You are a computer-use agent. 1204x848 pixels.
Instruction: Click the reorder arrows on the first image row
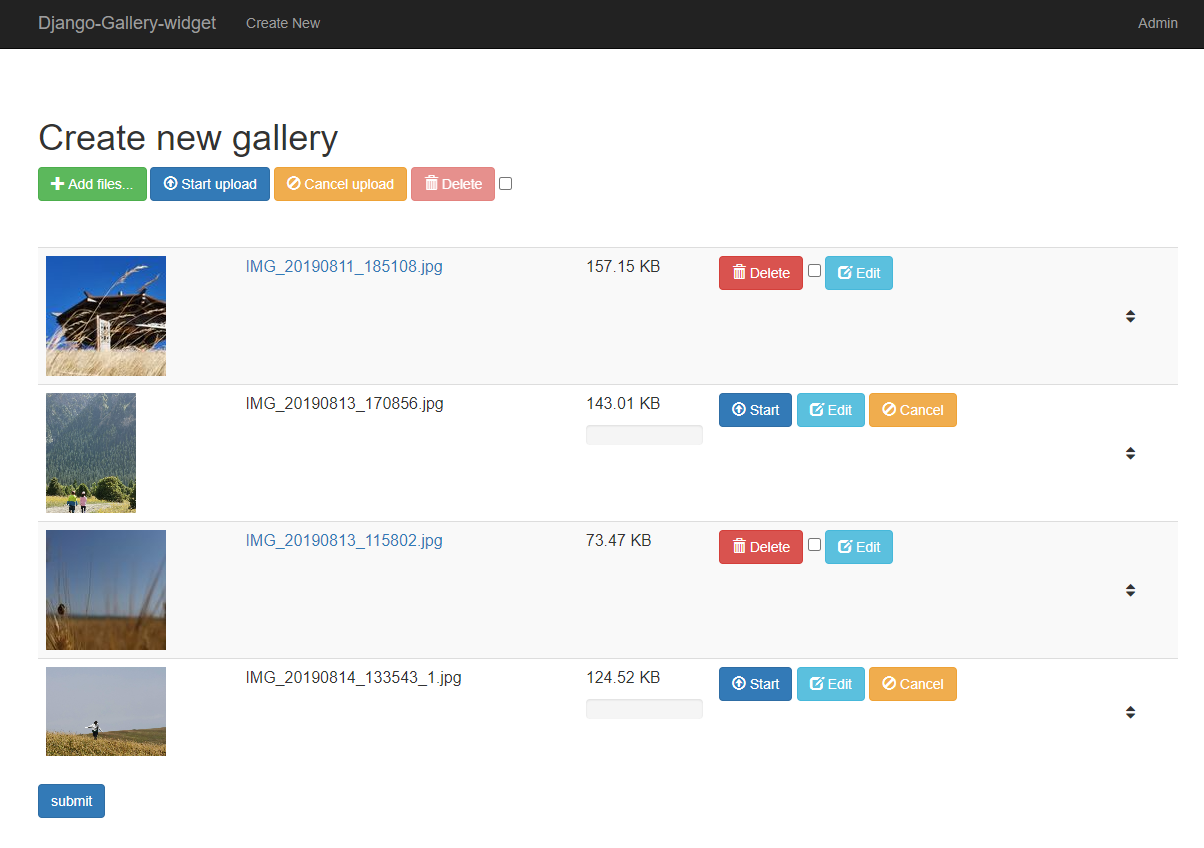point(1130,316)
